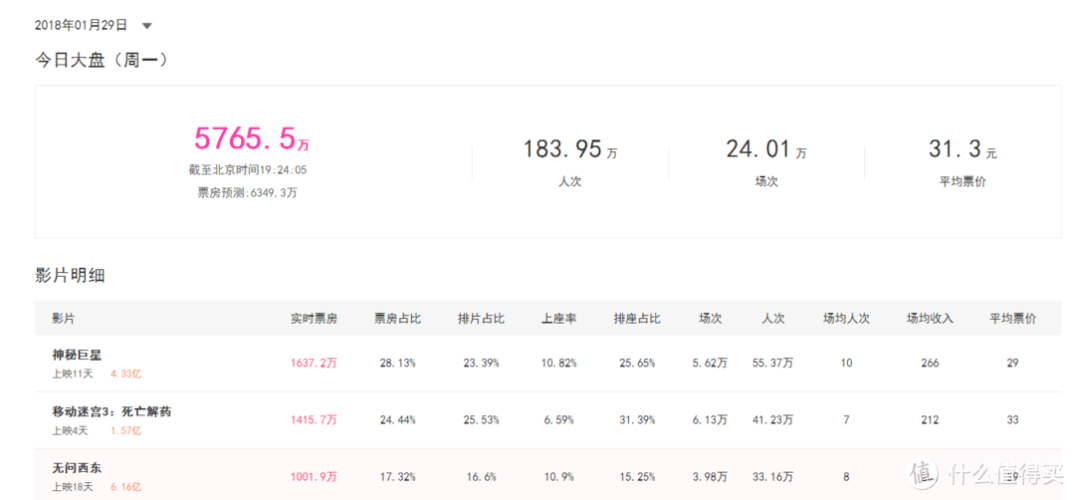Click the 场均收入 column header

coord(930,318)
